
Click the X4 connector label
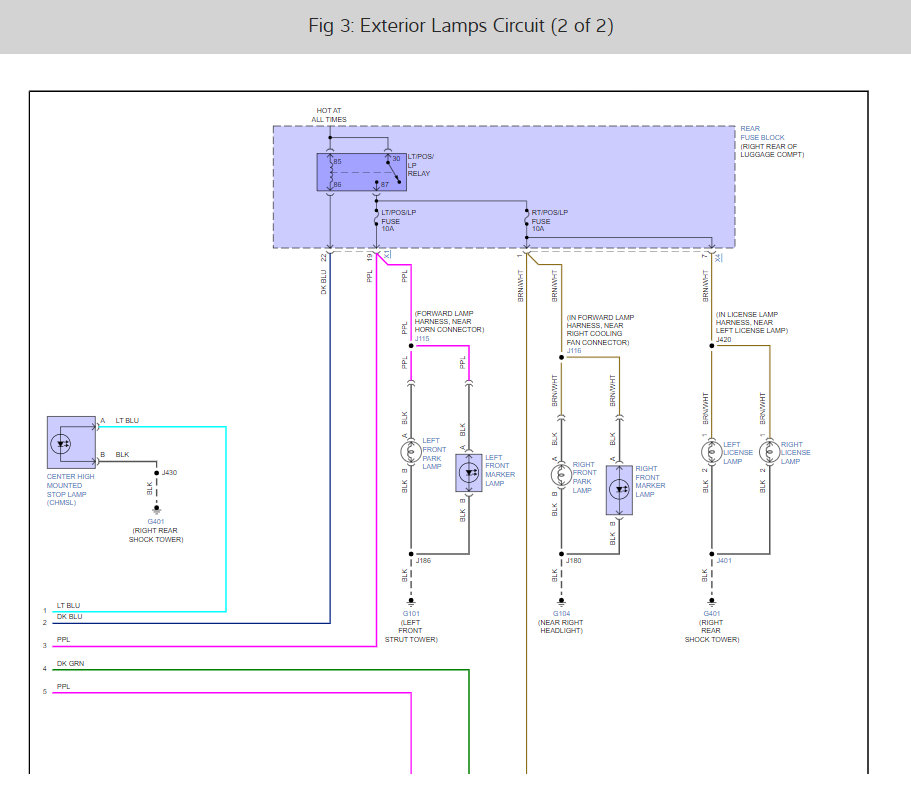click(718, 257)
